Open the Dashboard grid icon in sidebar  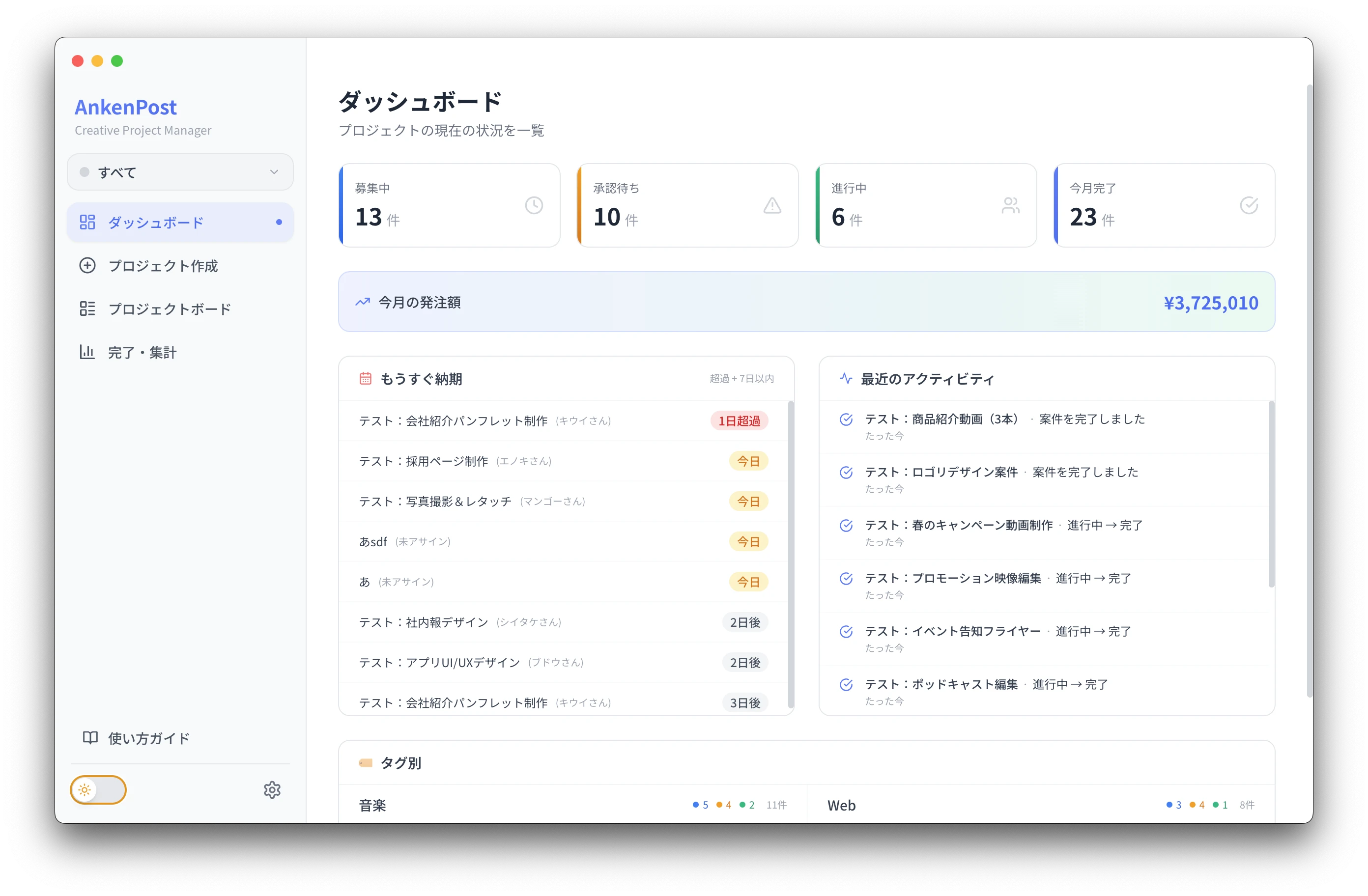pos(87,222)
